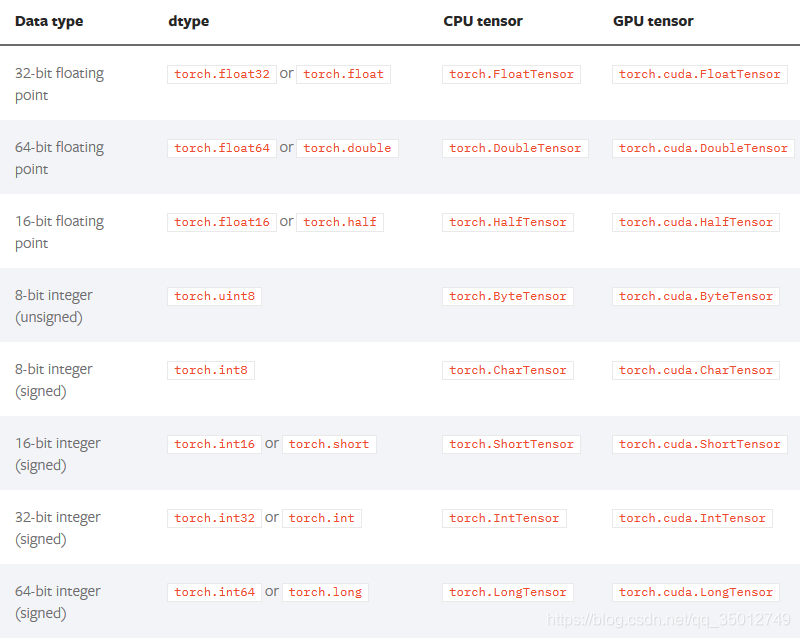Click the torch.uint8 code label
Viewport: 800px width, 638px height.
pos(214,297)
